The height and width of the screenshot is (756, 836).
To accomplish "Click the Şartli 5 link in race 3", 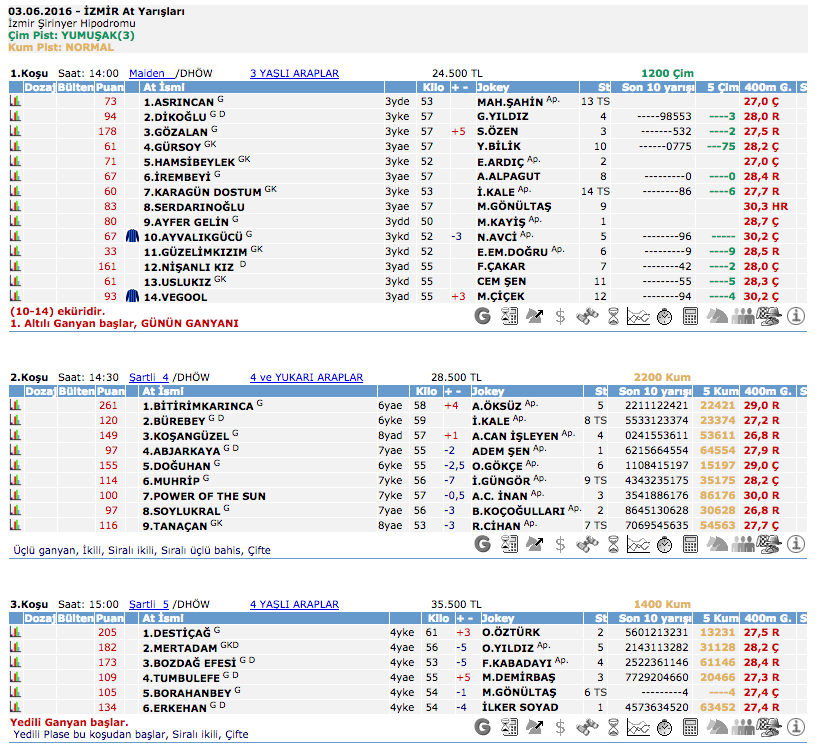I will pyautogui.click(x=149, y=604).
